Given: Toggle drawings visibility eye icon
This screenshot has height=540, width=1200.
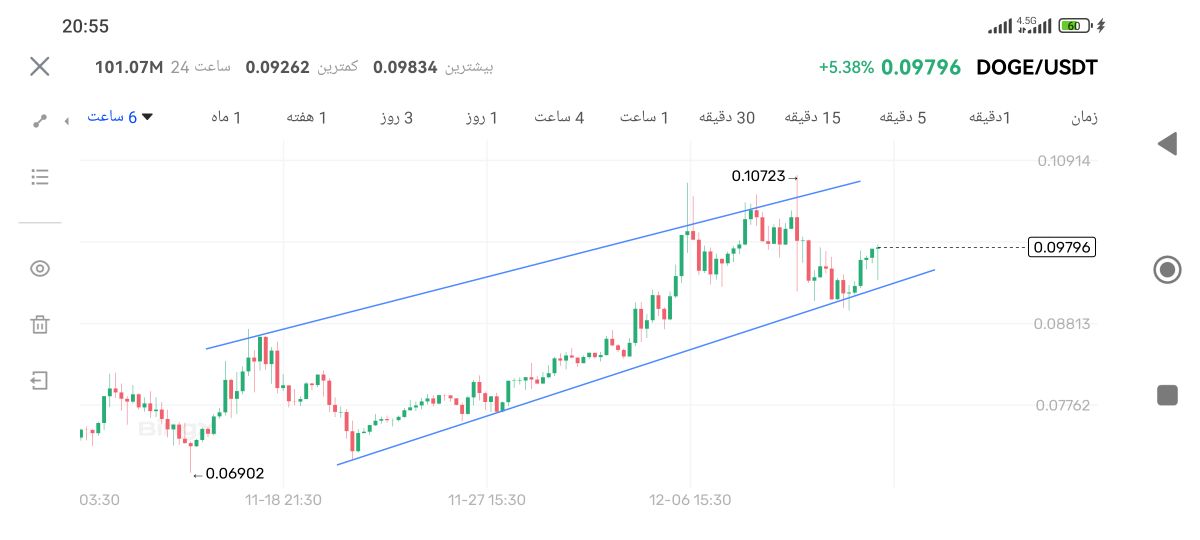Looking at the screenshot, I should (x=40, y=268).
